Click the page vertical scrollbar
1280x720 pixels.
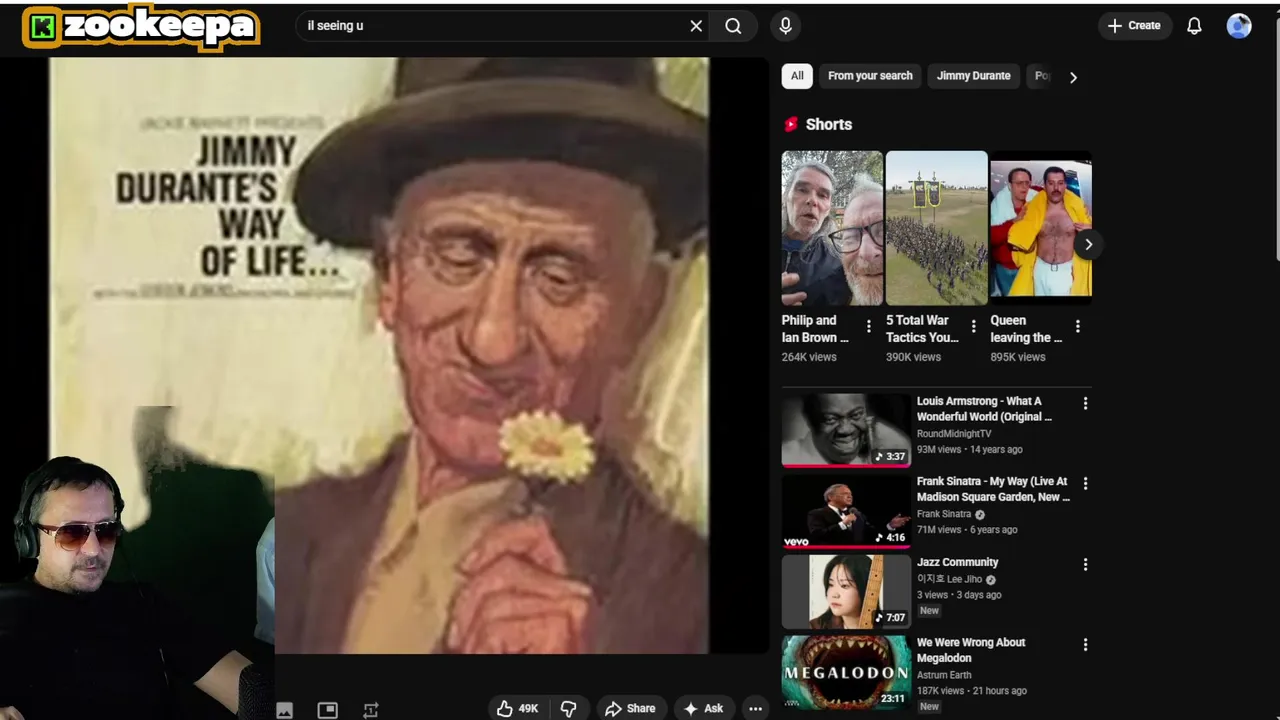(1275, 140)
